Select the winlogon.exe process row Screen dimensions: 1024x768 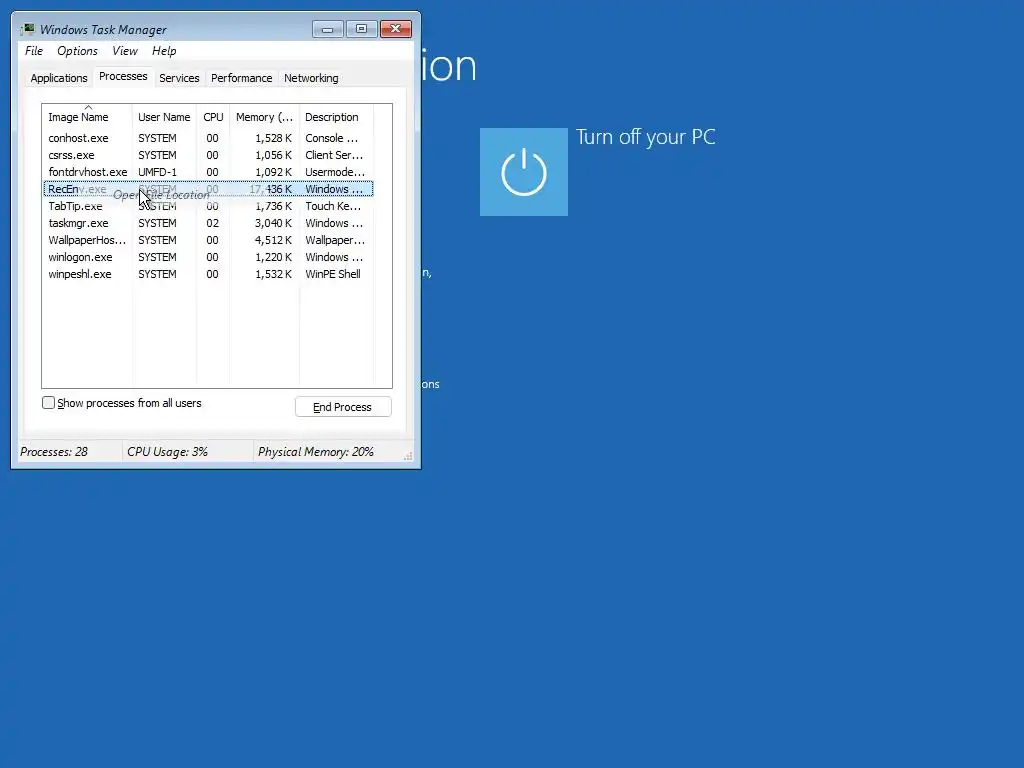pyautogui.click(x=208, y=257)
